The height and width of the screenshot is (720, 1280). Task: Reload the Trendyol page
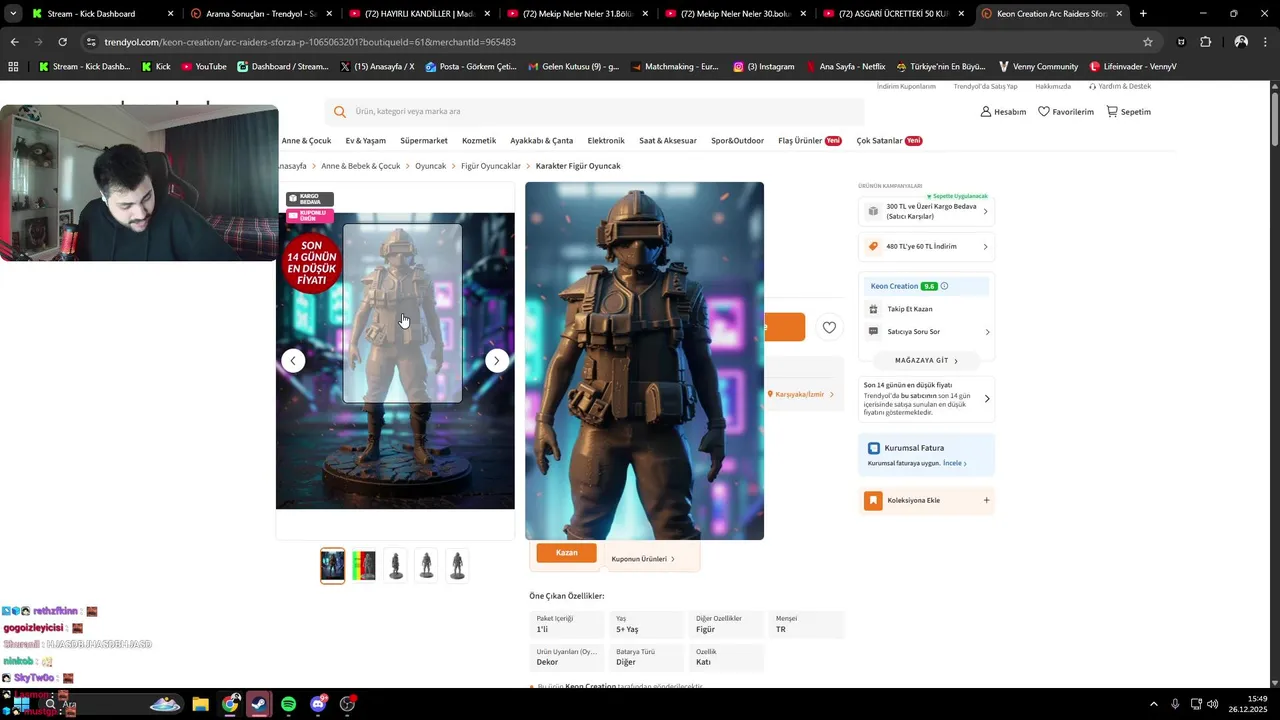pyautogui.click(x=62, y=42)
